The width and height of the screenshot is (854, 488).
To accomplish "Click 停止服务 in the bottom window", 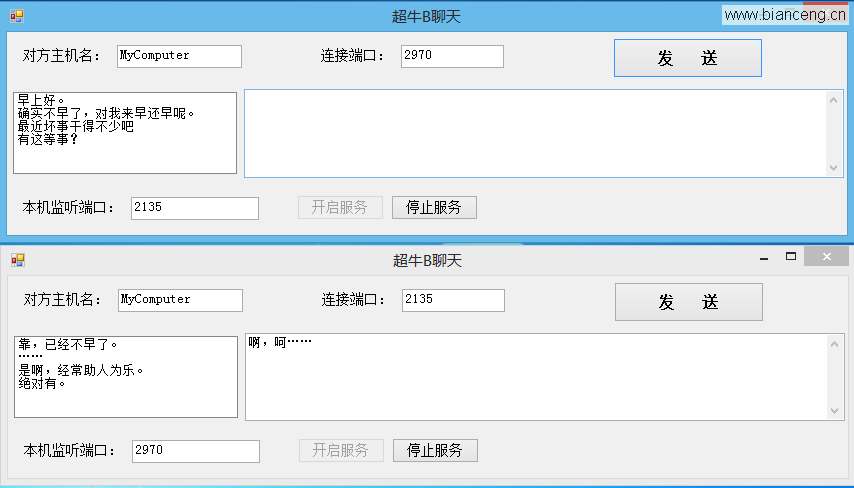I will (x=435, y=450).
